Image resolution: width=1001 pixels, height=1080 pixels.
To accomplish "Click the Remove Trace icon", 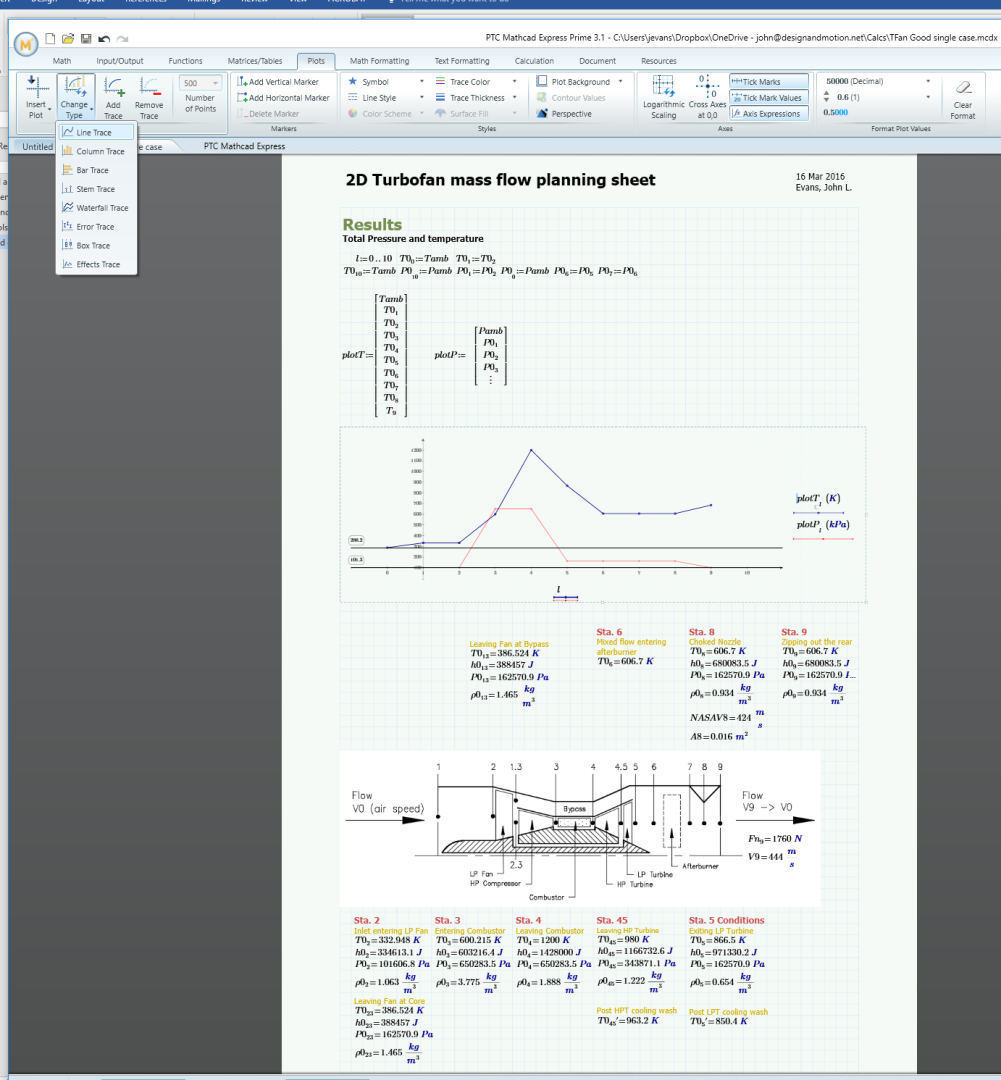I will (x=149, y=87).
